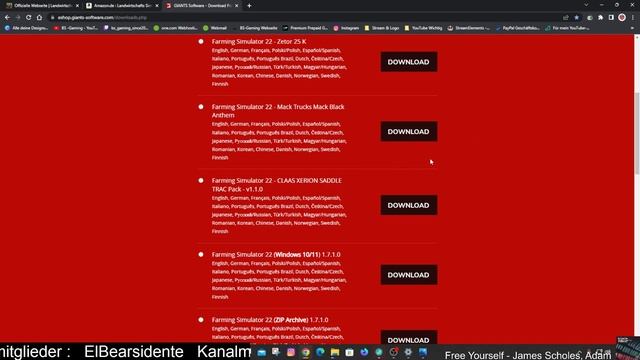Open one.com Webhosting bookmark

176,28
